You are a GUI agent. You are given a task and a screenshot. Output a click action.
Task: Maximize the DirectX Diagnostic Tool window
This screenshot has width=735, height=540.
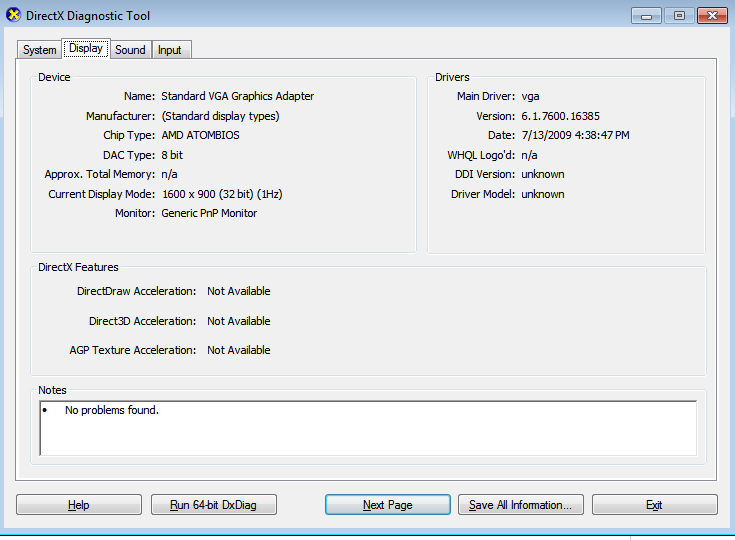(x=679, y=16)
